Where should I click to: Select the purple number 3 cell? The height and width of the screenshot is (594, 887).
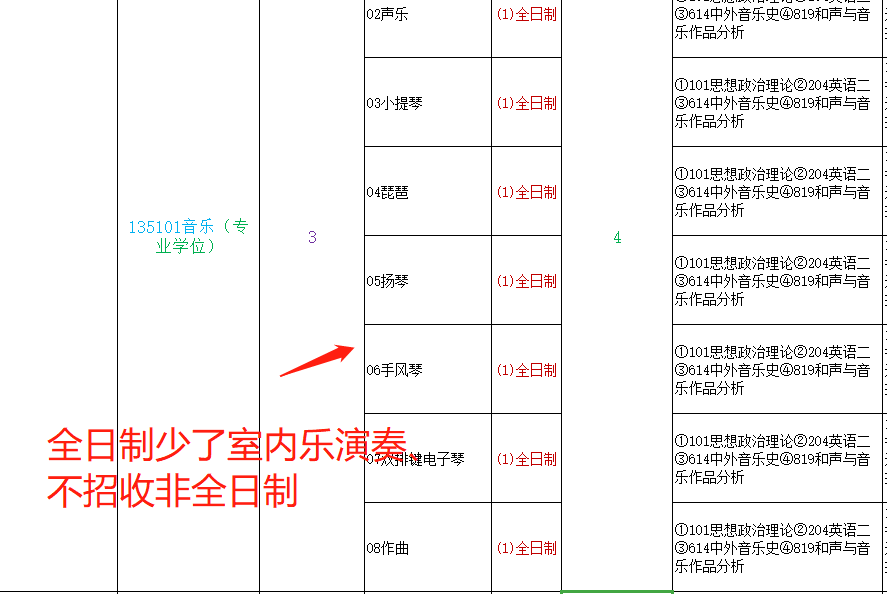pos(312,237)
